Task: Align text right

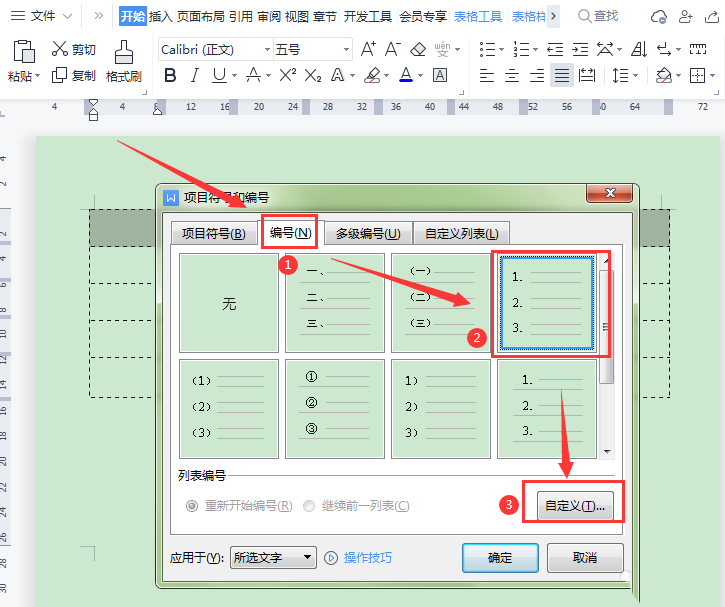Action: point(537,75)
